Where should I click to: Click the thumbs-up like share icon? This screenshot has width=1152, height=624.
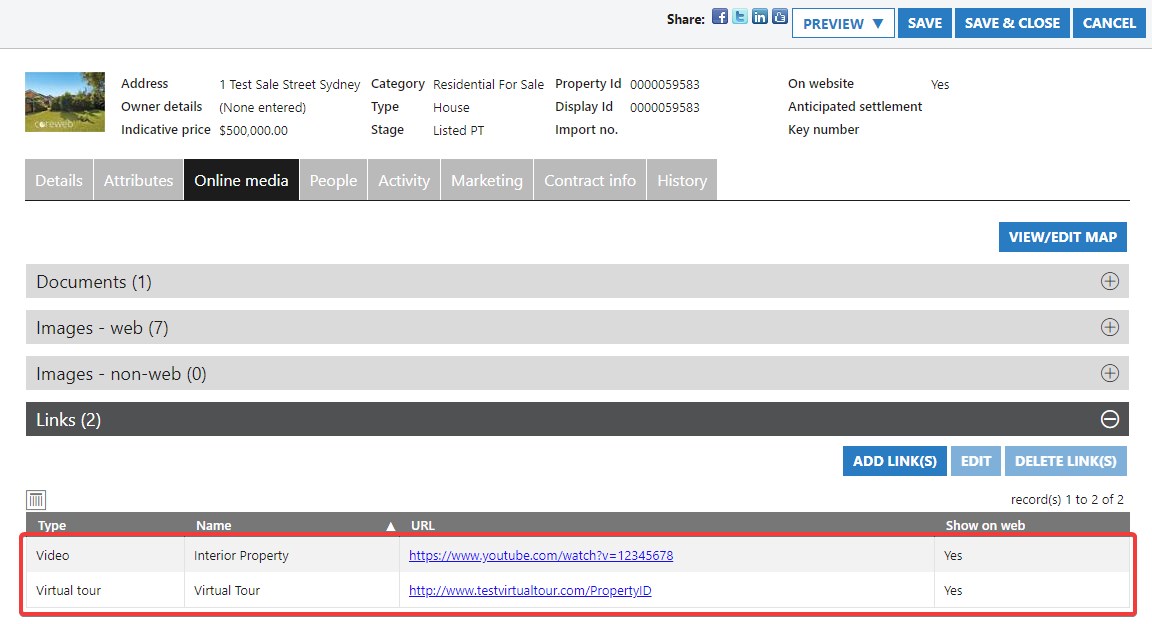pos(780,17)
